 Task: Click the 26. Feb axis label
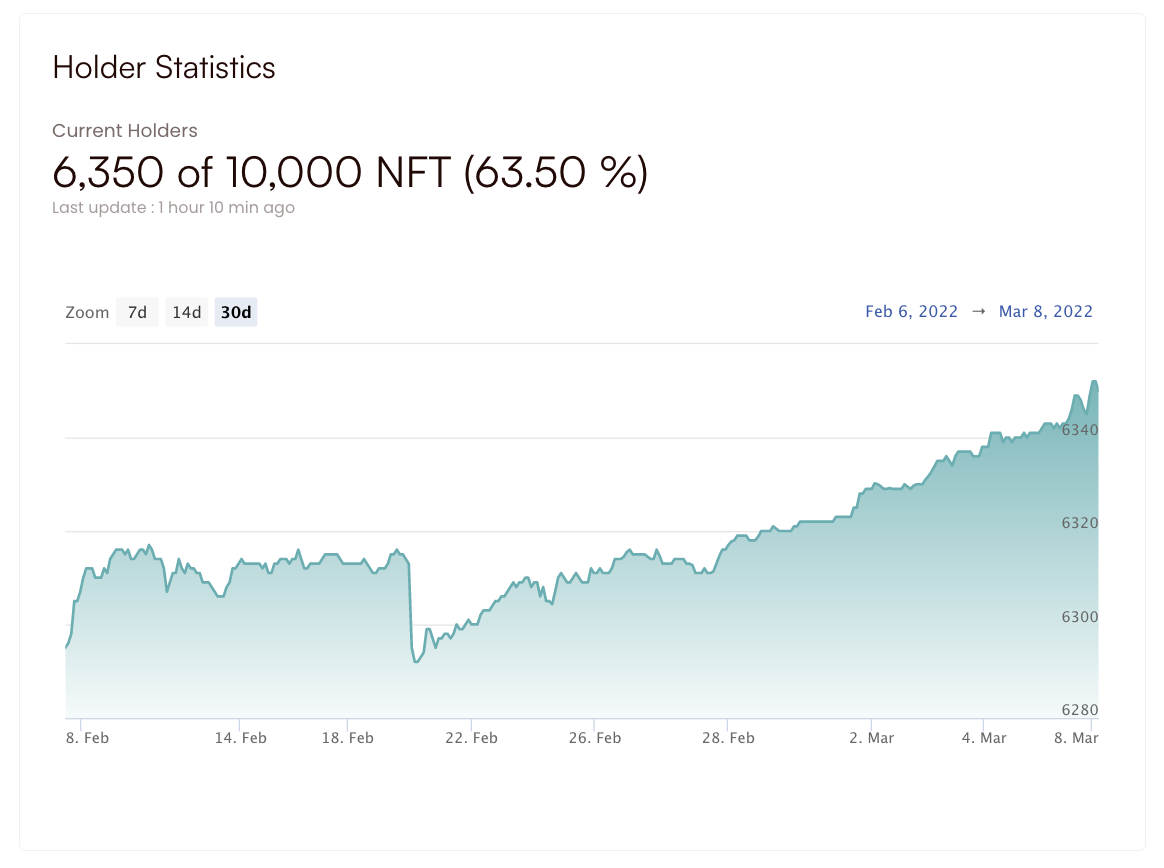click(x=594, y=738)
